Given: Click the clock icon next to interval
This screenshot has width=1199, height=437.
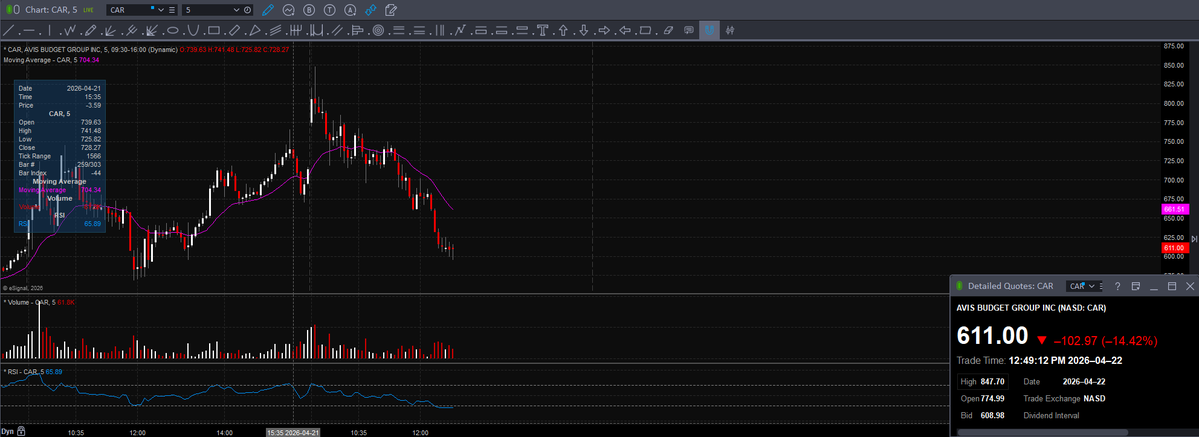Looking at the screenshot, I should [247, 10].
